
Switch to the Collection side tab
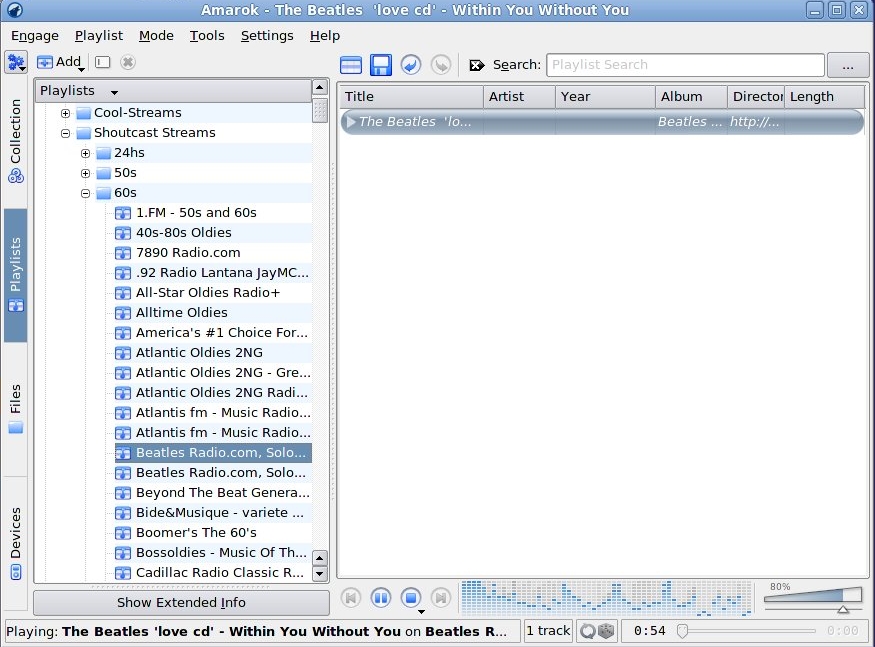16,141
